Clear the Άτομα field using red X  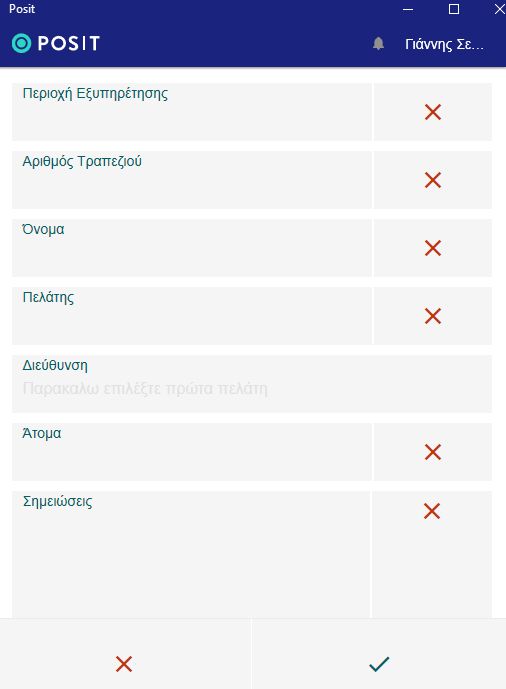pos(433,452)
